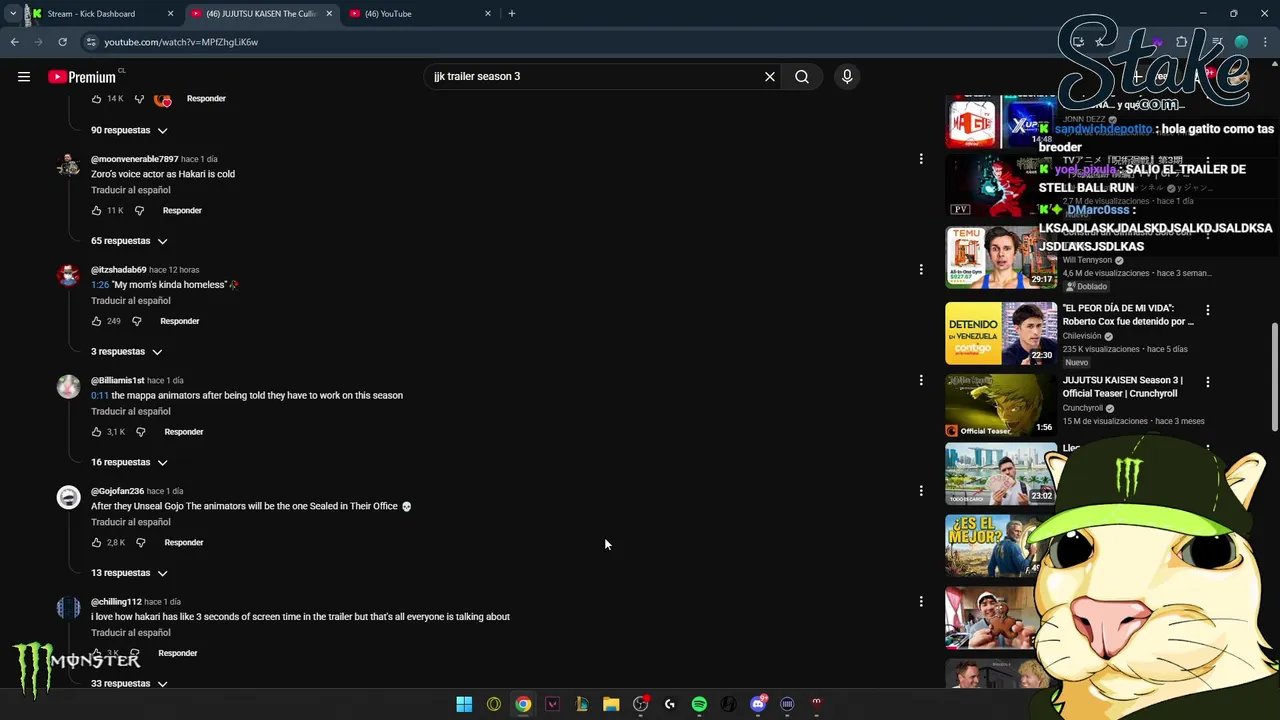Open @Gojofan236 channel avatar
The width and height of the screenshot is (1280, 720).
pos(68,497)
